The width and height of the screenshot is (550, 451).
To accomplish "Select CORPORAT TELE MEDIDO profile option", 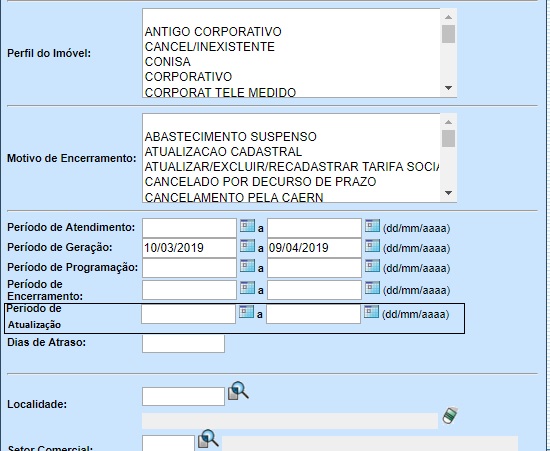I will tap(220, 92).
